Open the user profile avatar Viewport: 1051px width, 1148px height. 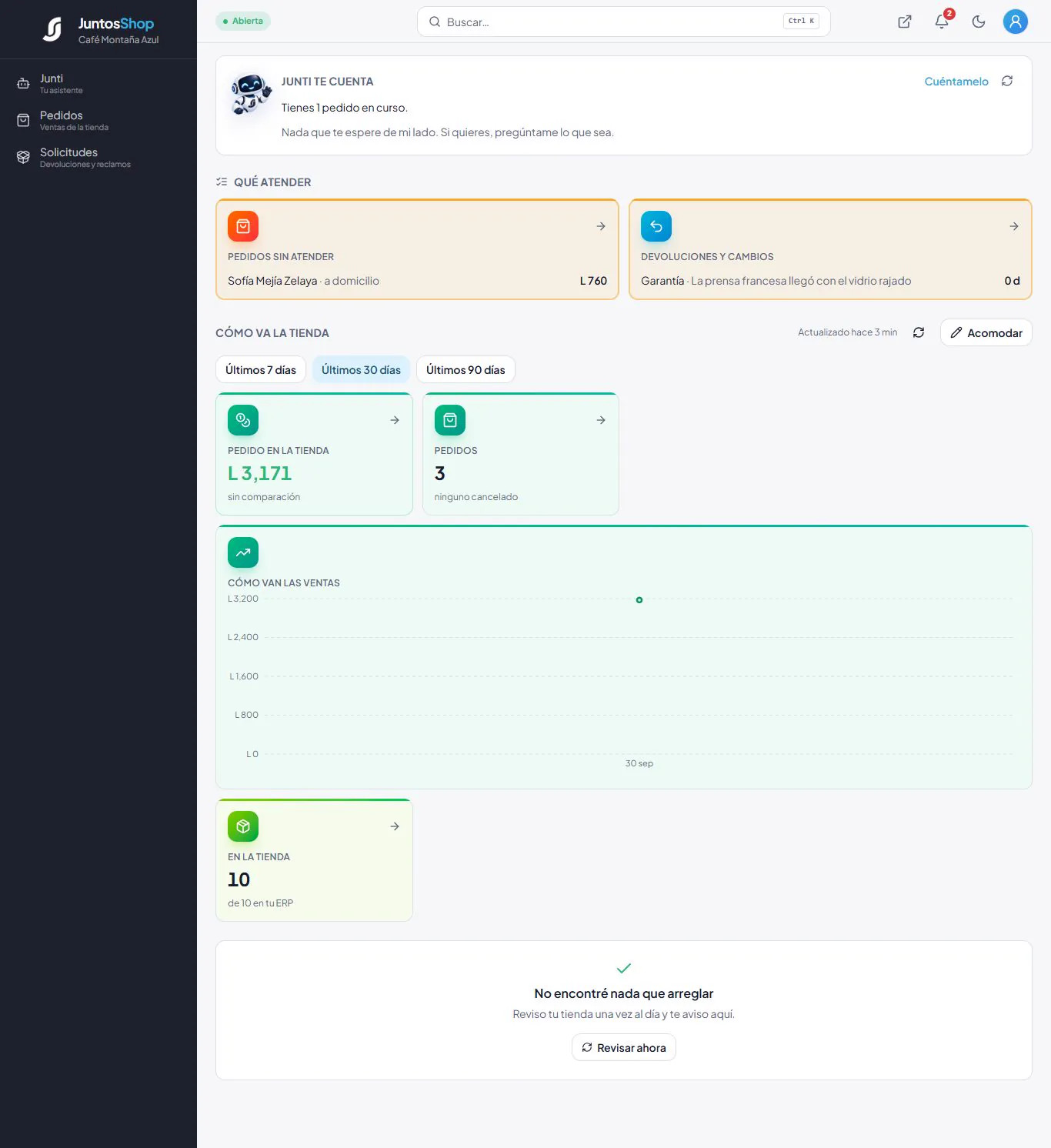[x=1016, y=22]
